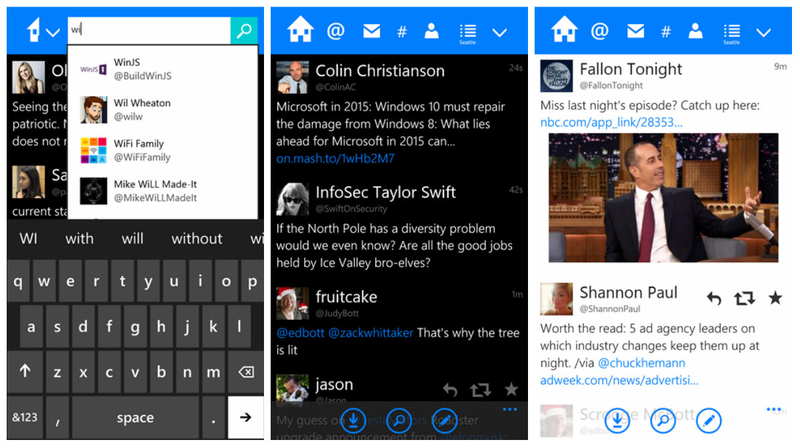Retweet Shannon Paul's tweet
Screen dimensions: 800x448
point(744,298)
